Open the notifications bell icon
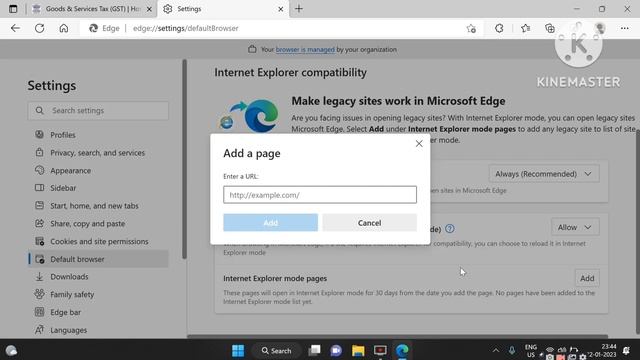The height and width of the screenshot is (360, 640). pyautogui.click(x=627, y=350)
